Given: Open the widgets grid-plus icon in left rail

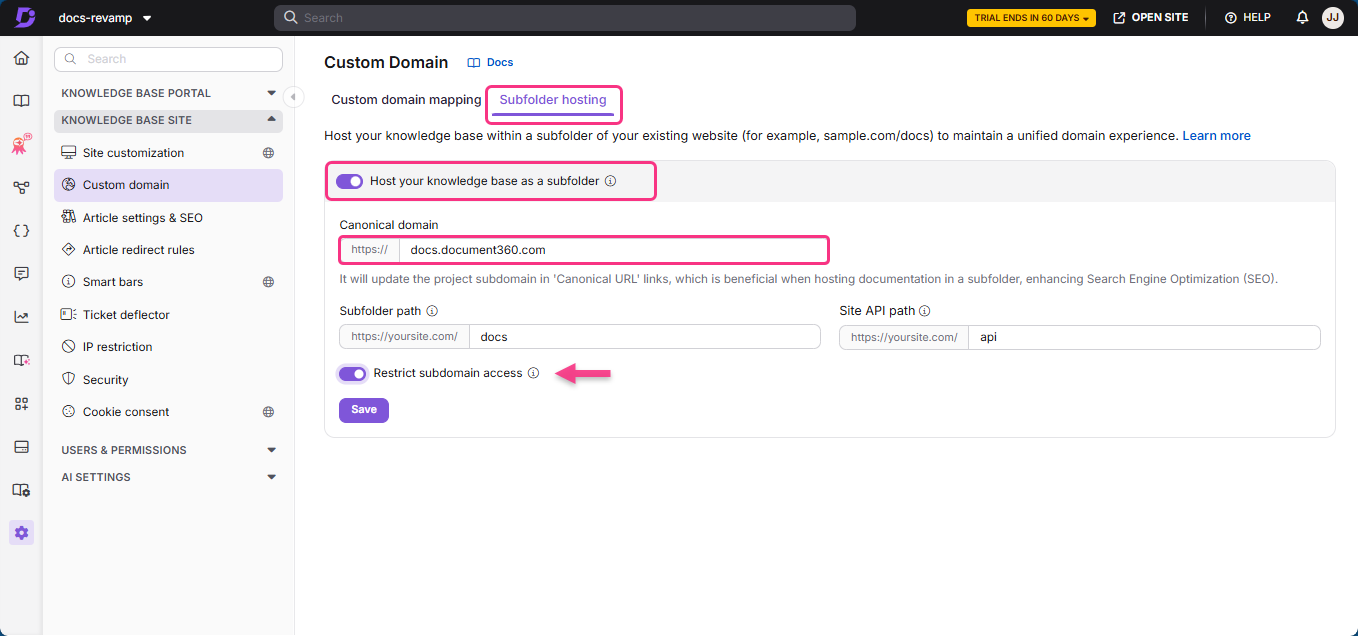Looking at the screenshot, I should point(21,403).
